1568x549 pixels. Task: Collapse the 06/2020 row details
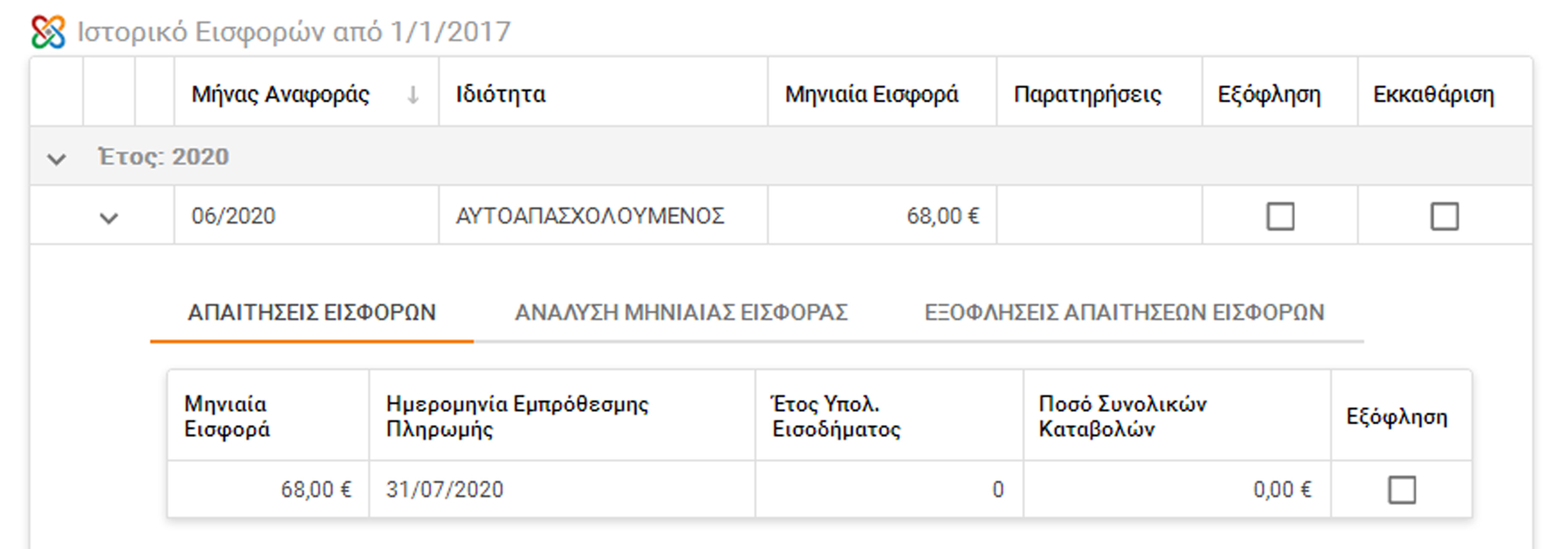(x=109, y=217)
